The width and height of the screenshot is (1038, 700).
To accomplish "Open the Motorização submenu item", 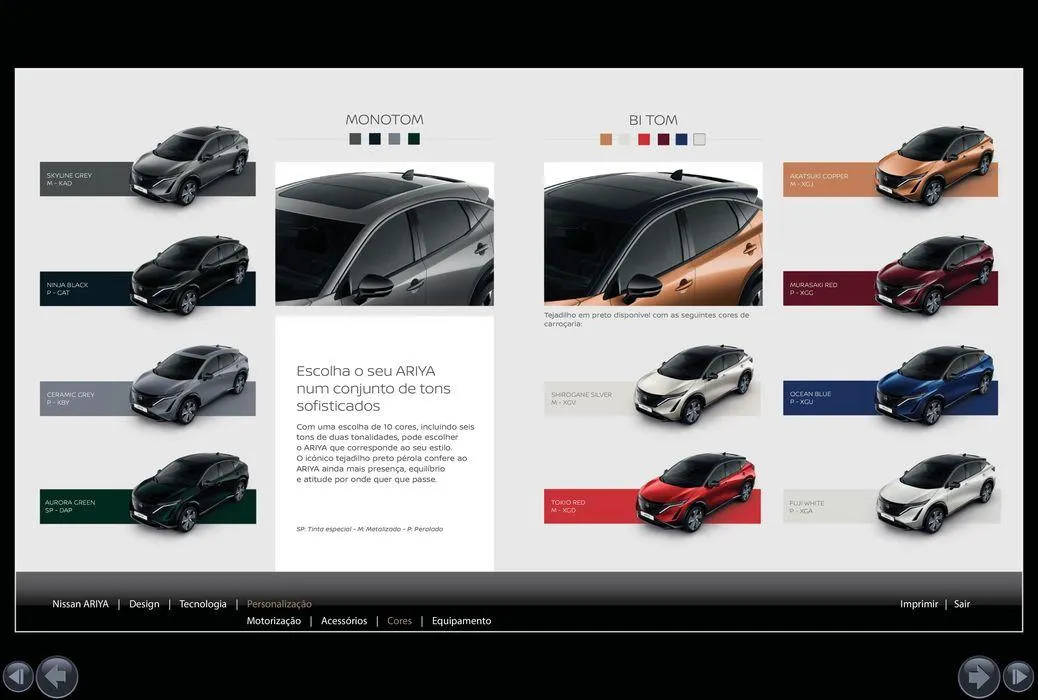I will pyautogui.click(x=273, y=621).
